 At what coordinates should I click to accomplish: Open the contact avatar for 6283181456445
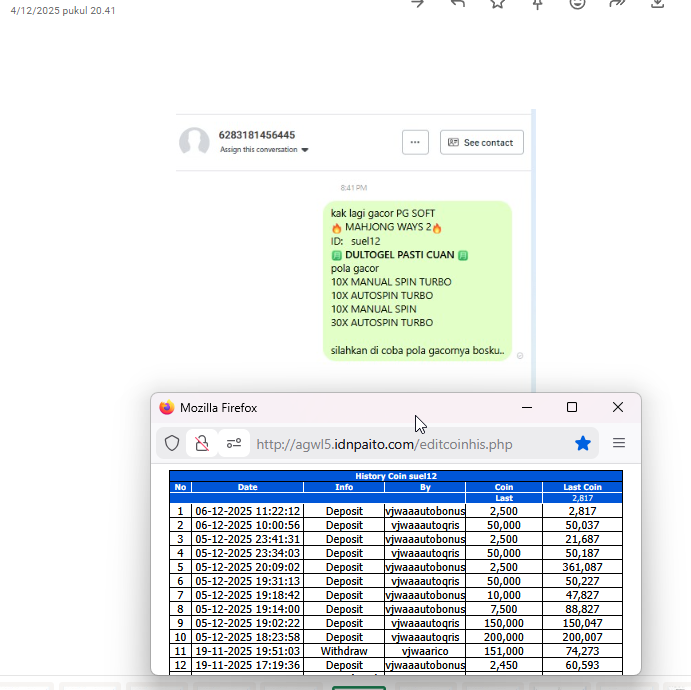tap(194, 142)
